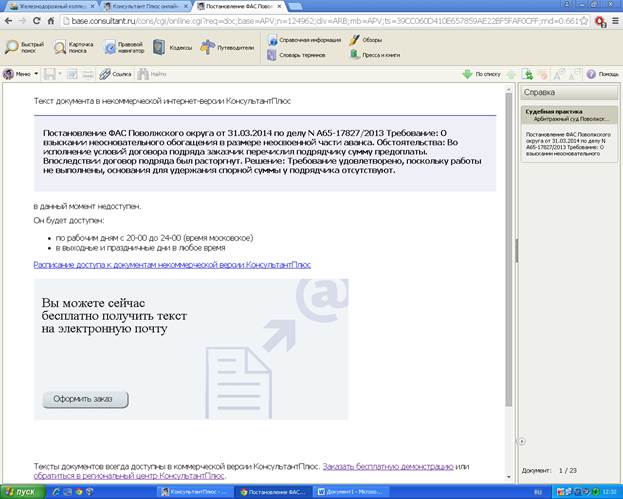623x499 pixels.
Task: Click the document vertical scrollbar thumb
Action: (x=509, y=250)
